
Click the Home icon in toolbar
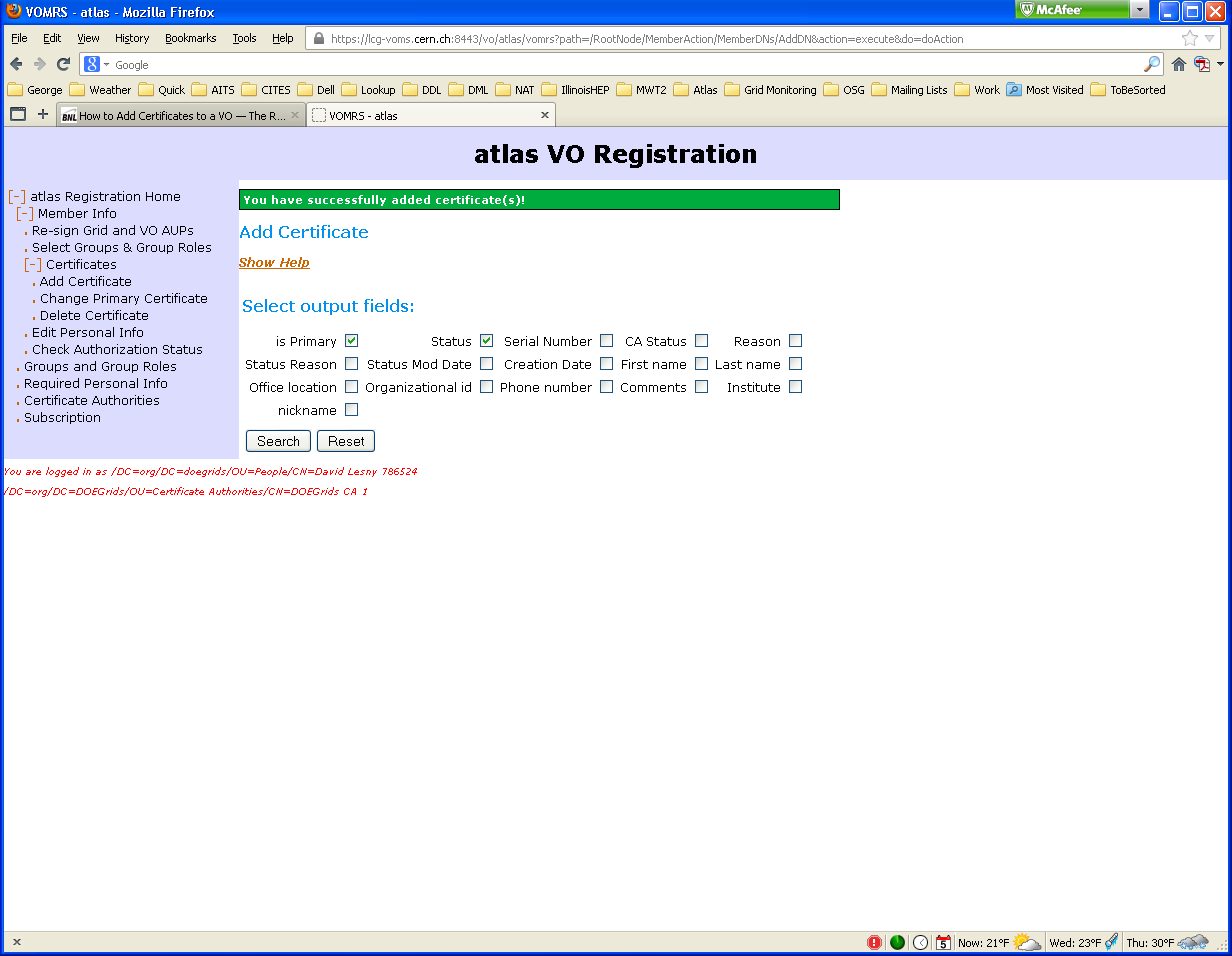(x=1179, y=64)
